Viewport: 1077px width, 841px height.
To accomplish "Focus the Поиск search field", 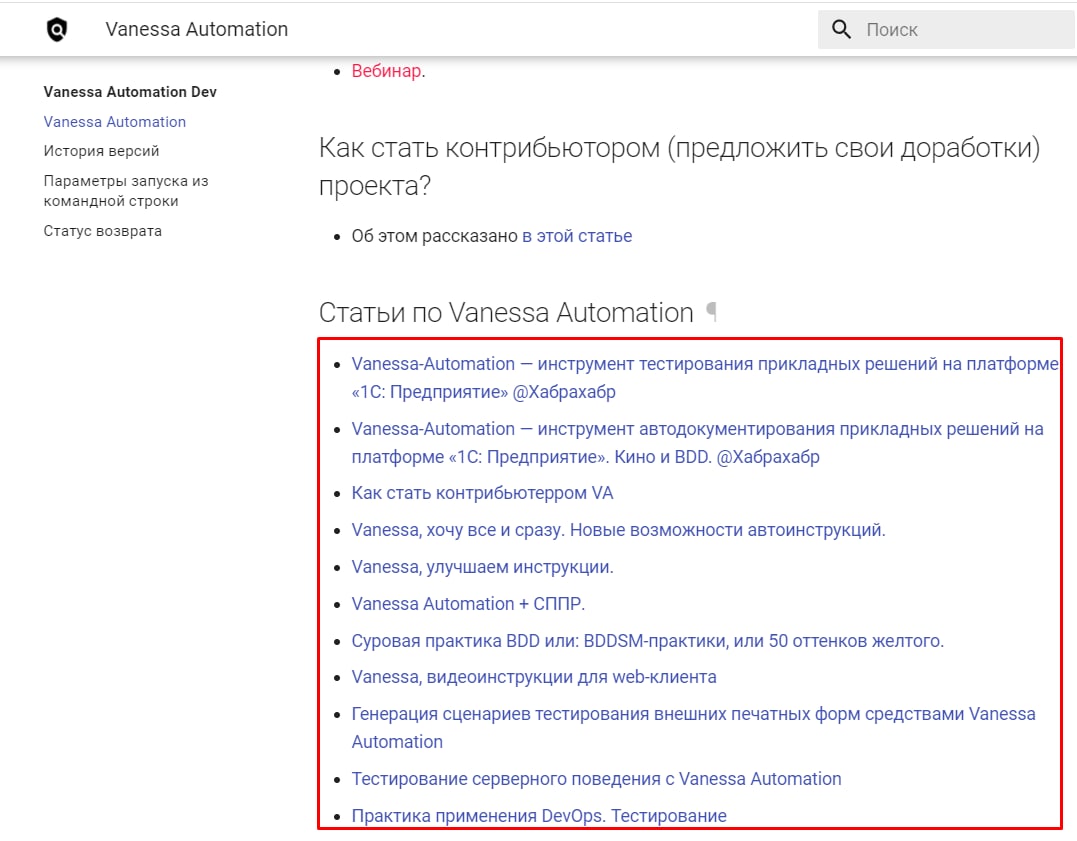I will pyautogui.click(x=947, y=30).
